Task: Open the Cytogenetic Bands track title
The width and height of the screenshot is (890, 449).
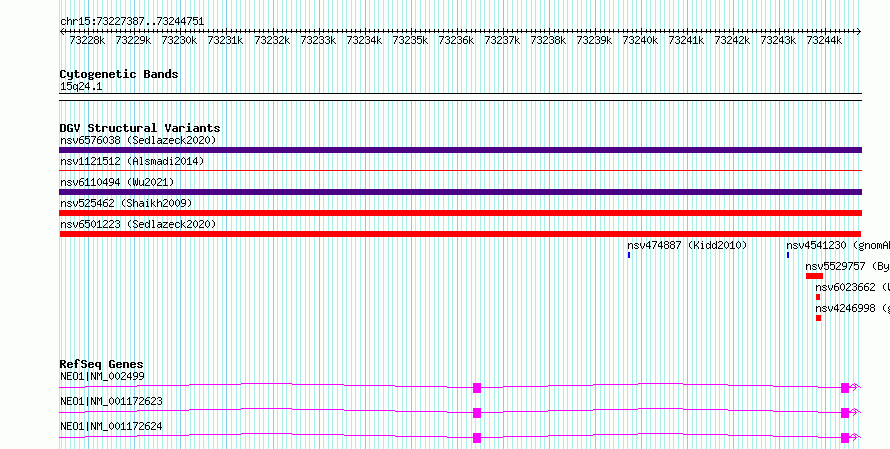Action: point(119,74)
